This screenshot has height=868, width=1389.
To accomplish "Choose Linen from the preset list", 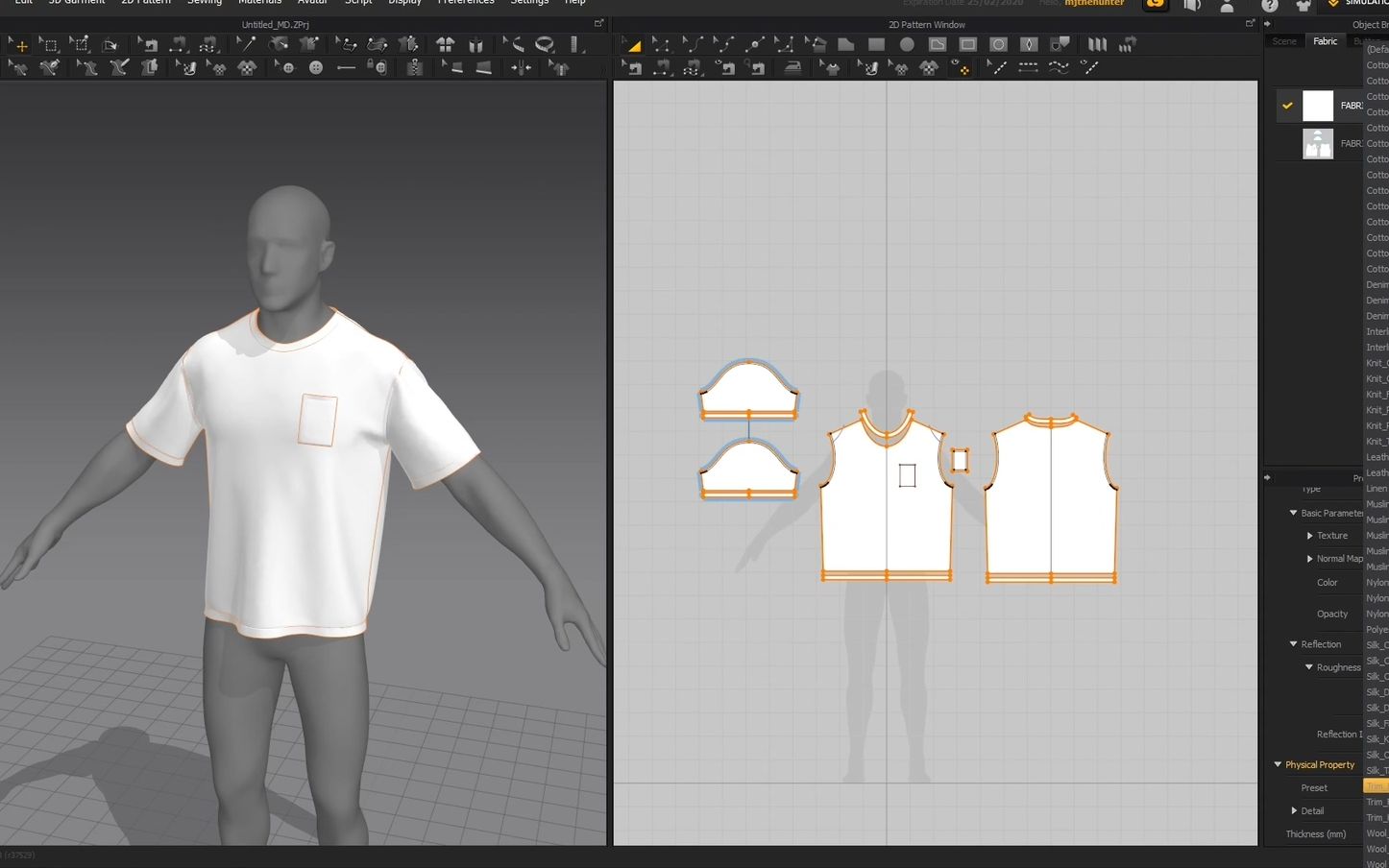I will [x=1376, y=489].
